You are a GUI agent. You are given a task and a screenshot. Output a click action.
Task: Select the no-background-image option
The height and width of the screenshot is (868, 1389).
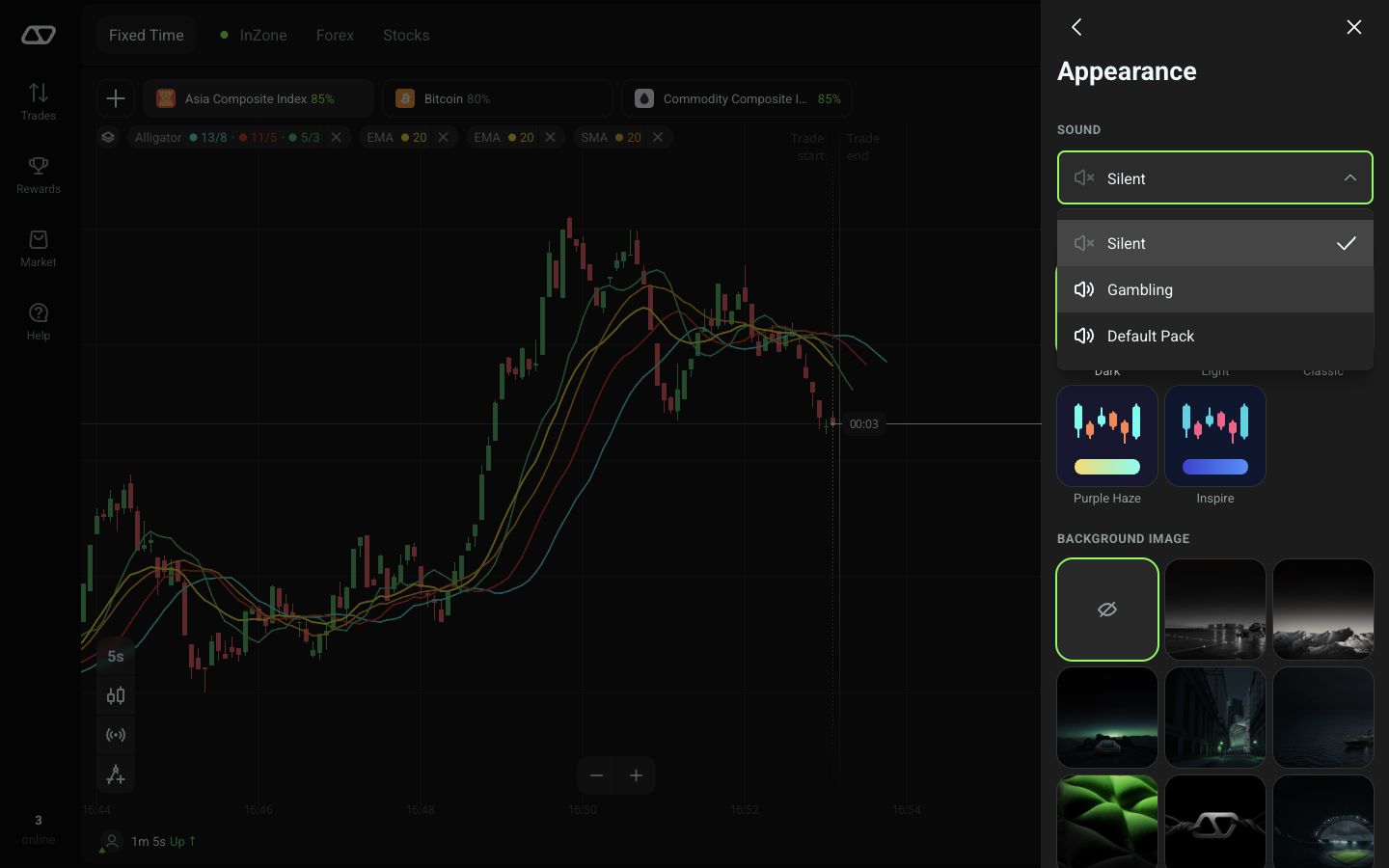tap(1107, 610)
